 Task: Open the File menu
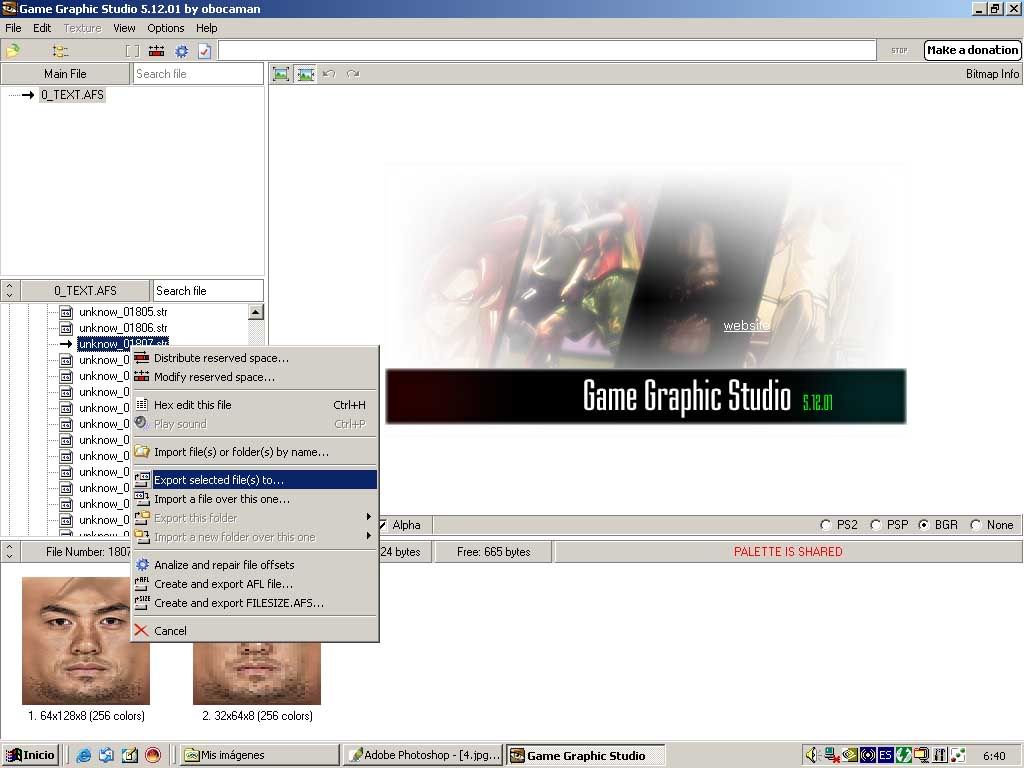(x=13, y=28)
